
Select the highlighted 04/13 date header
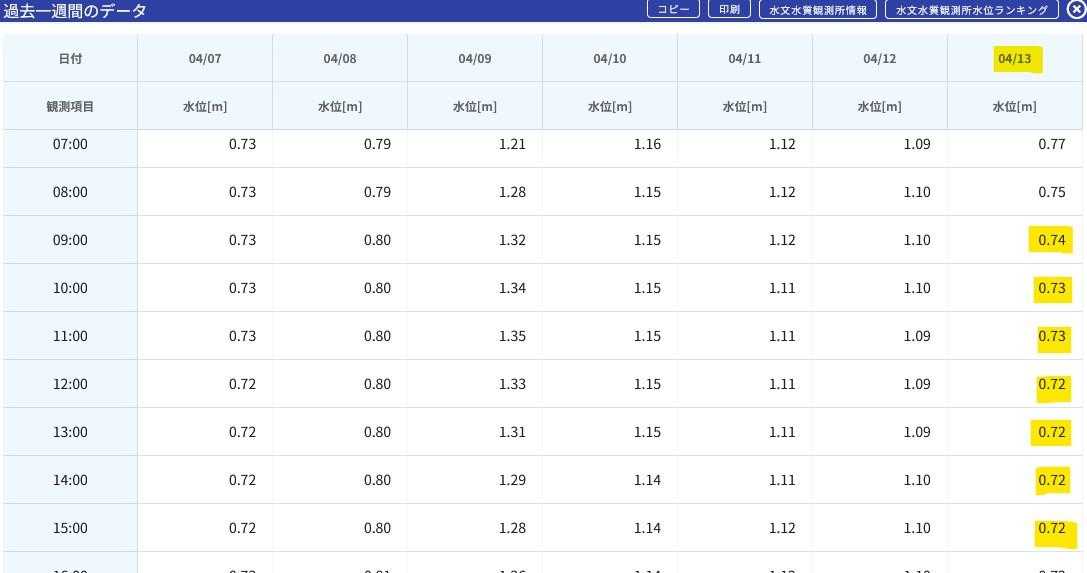pyautogui.click(x=1014, y=59)
